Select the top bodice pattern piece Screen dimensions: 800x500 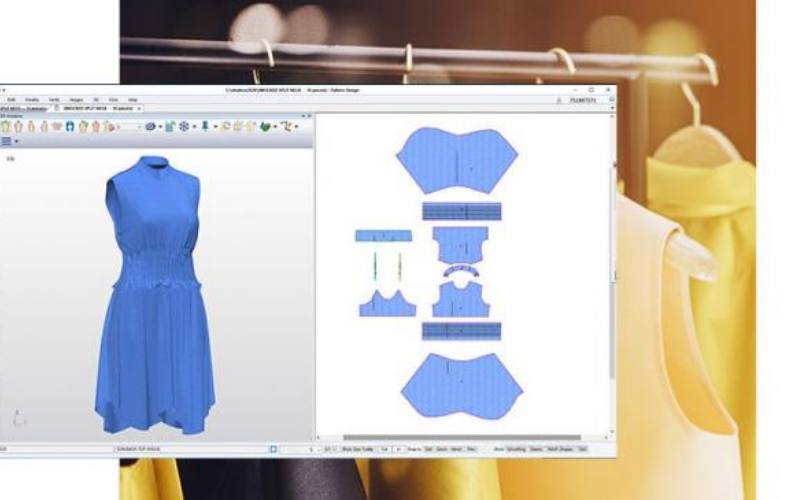pyautogui.click(x=457, y=161)
